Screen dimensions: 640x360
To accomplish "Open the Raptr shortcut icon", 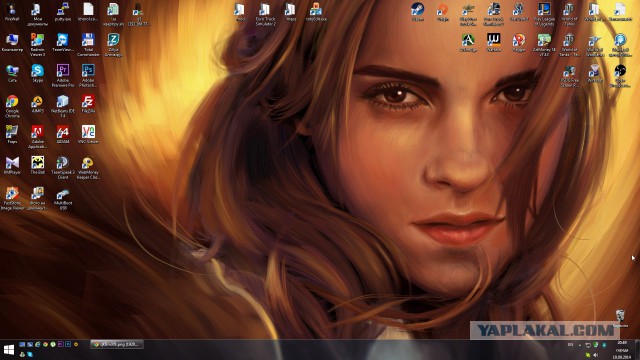I will tap(519, 42).
